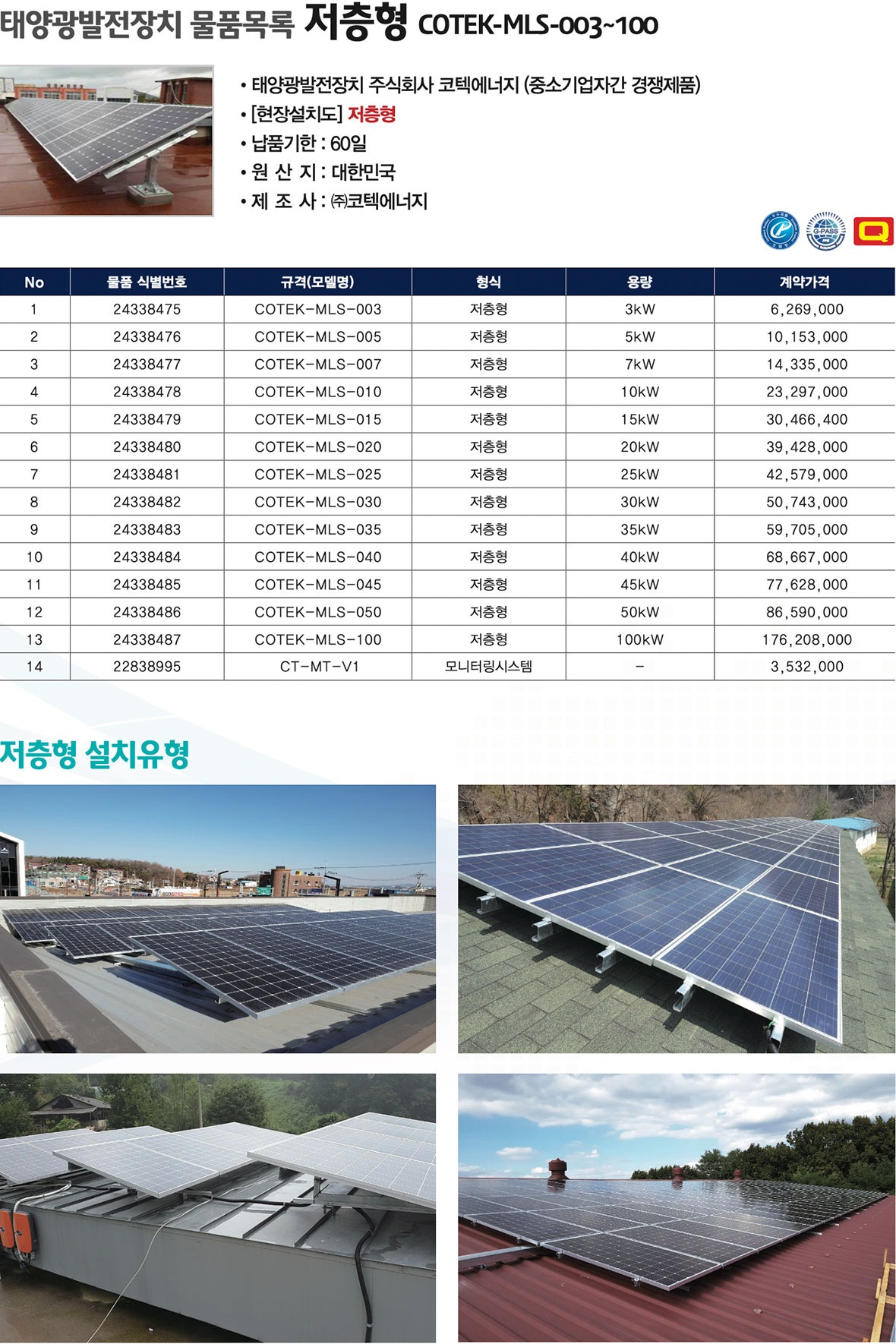Select identification number 22838995
Image resolution: width=896 pixels, height=1344 pixels.
(147, 667)
